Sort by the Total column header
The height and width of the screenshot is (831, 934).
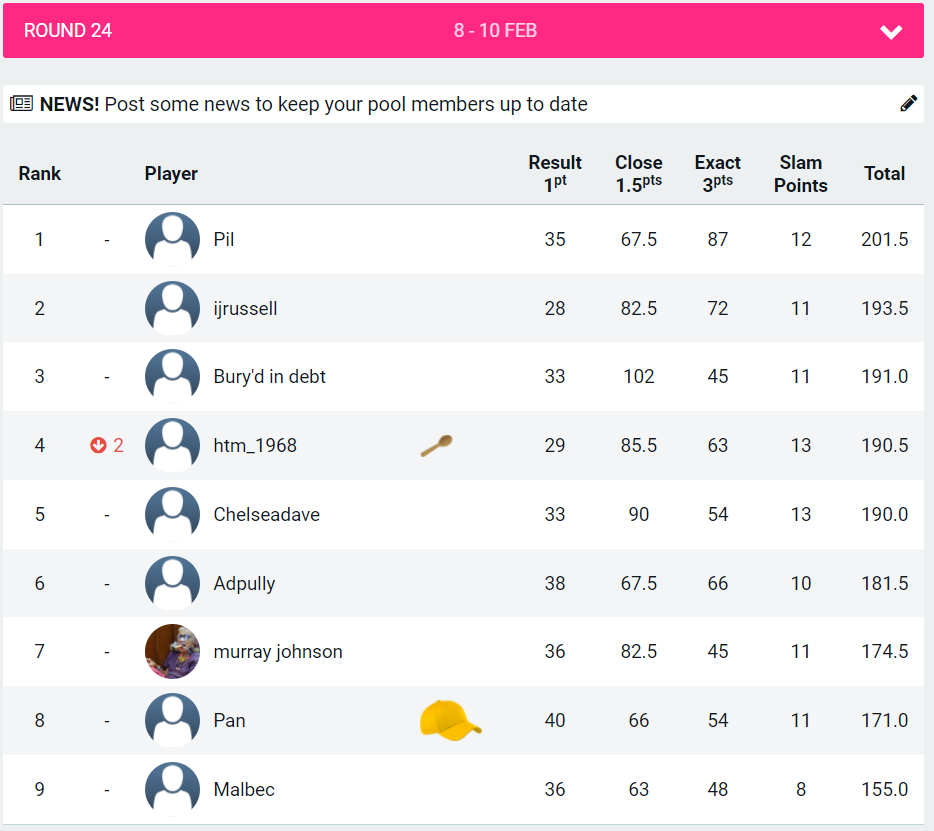(x=884, y=174)
